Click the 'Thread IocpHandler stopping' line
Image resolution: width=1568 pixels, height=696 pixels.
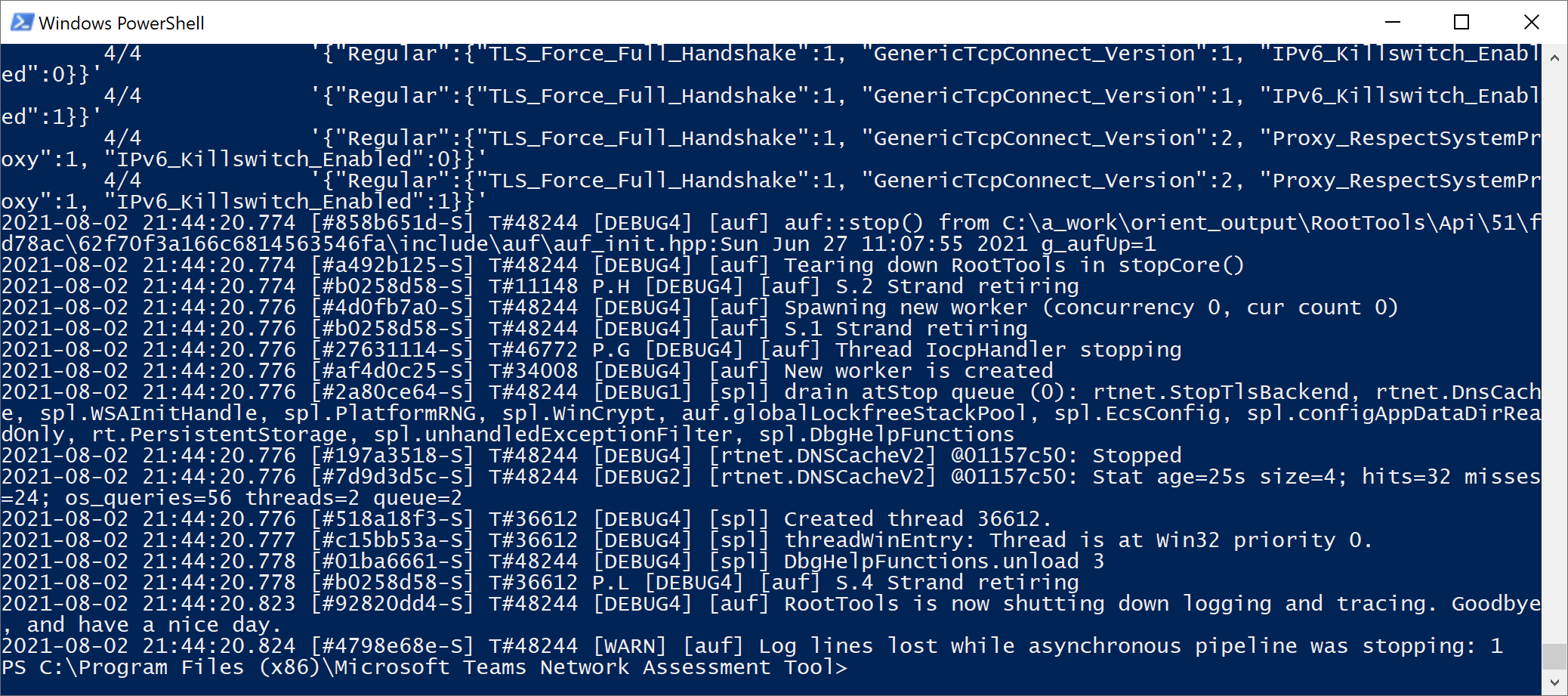coord(591,350)
